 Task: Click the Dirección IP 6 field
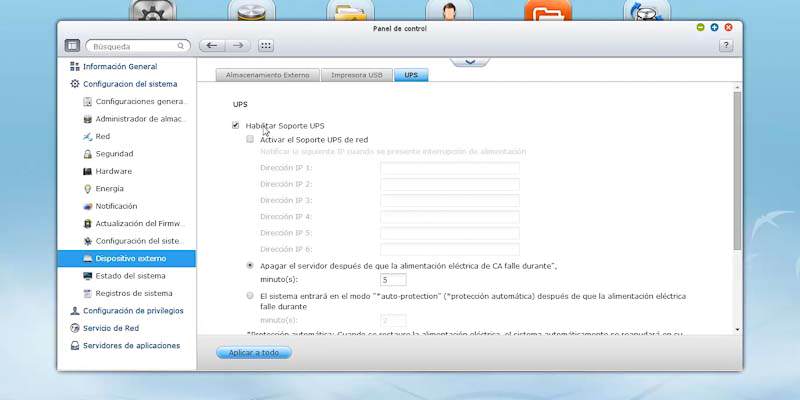click(x=449, y=249)
